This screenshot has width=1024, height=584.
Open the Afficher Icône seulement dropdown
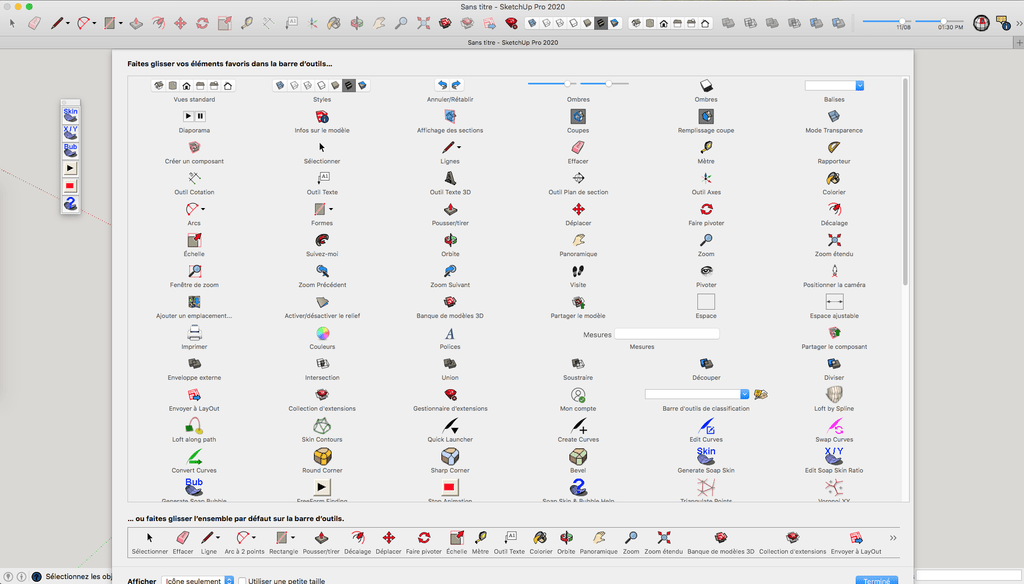198,581
